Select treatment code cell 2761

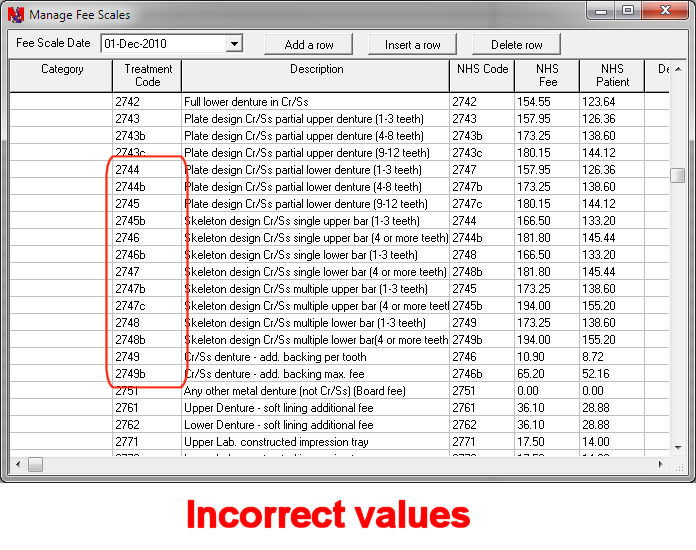(147, 408)
